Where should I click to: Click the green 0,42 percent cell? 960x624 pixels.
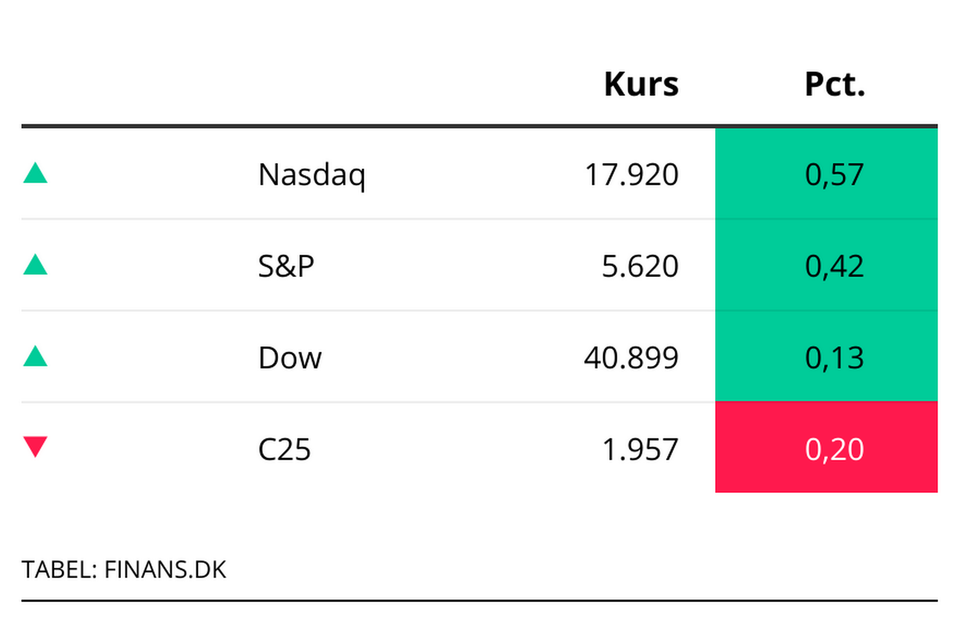point(826,266)
